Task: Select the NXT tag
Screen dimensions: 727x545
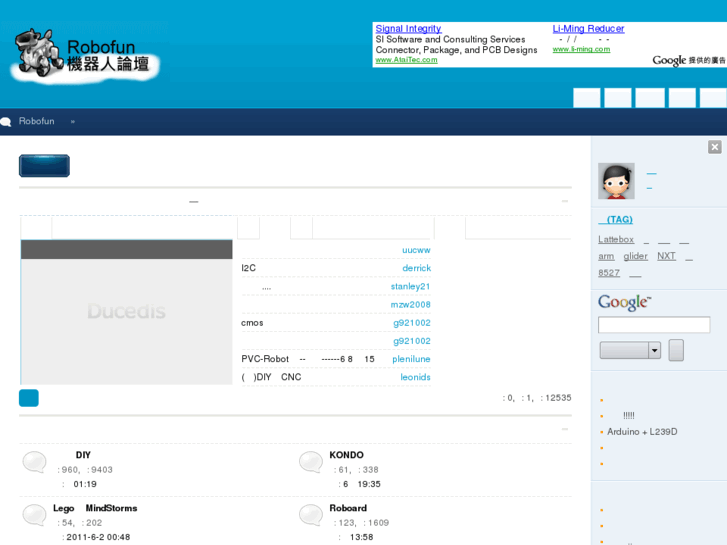Action: (x=666, y=256)
